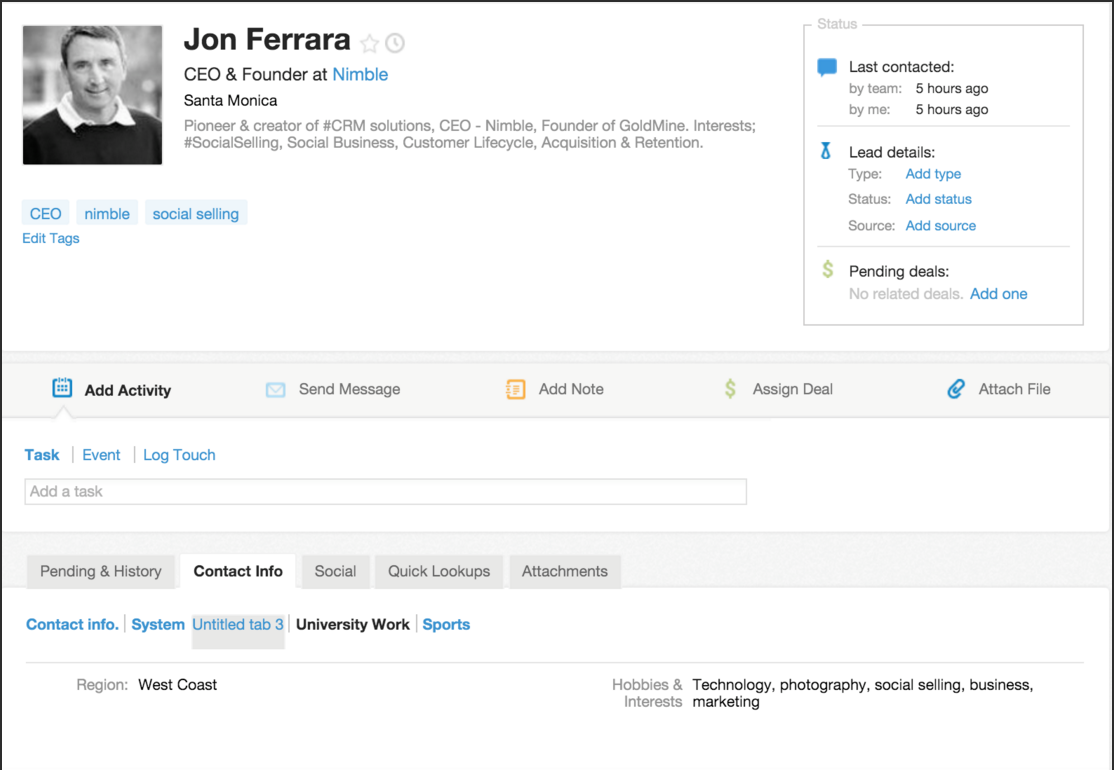Click the Assign Deal dollar icon
The image size is (1114, 770).
(x=730, y=389)
